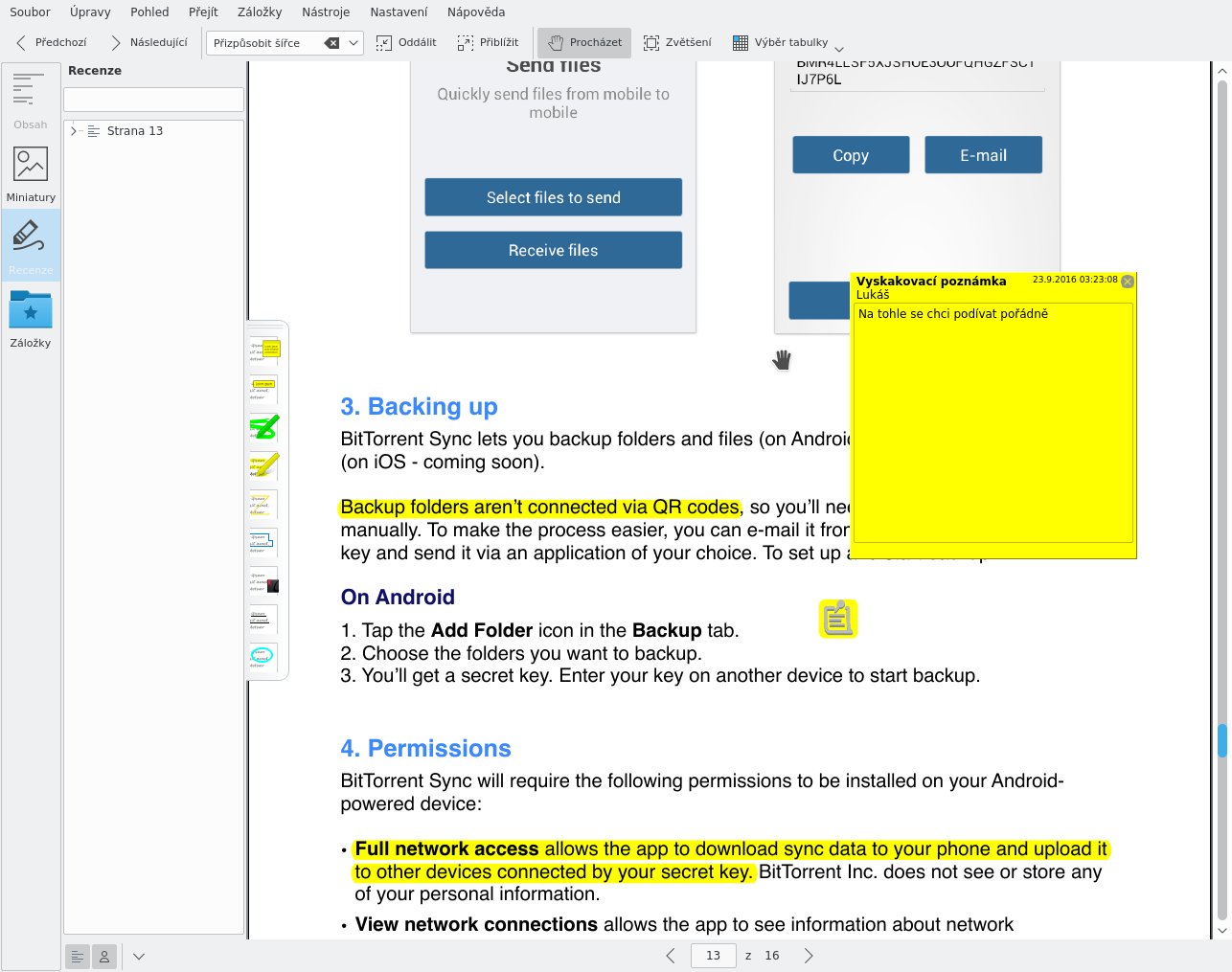Select the cyan ellipse annotation tool

pyautogui.click(x=262, y=656)
